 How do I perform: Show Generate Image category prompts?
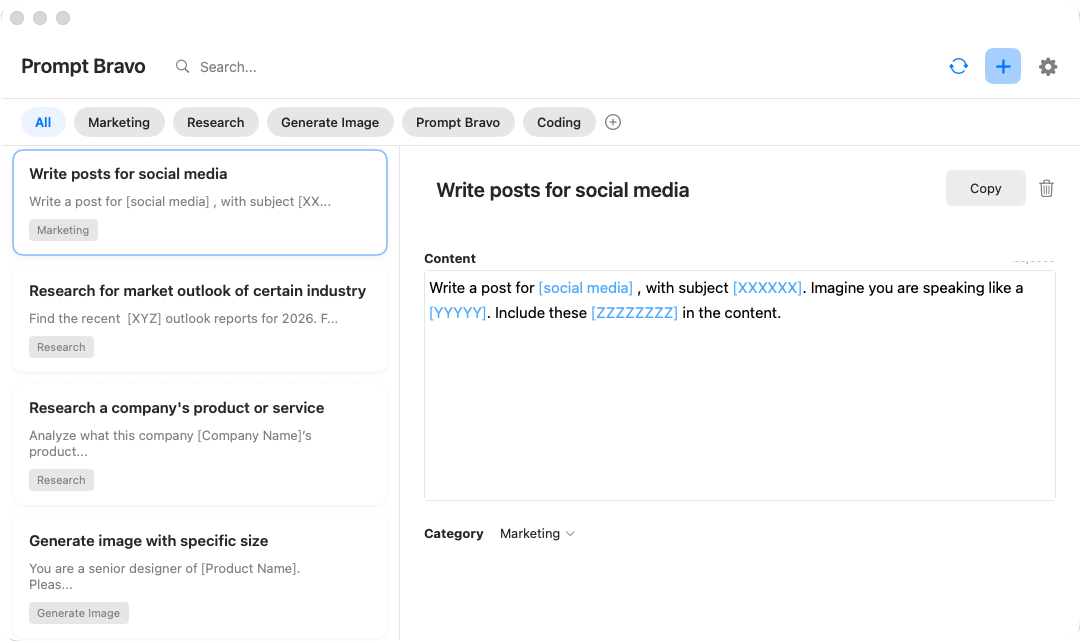(x=330, y=122)
